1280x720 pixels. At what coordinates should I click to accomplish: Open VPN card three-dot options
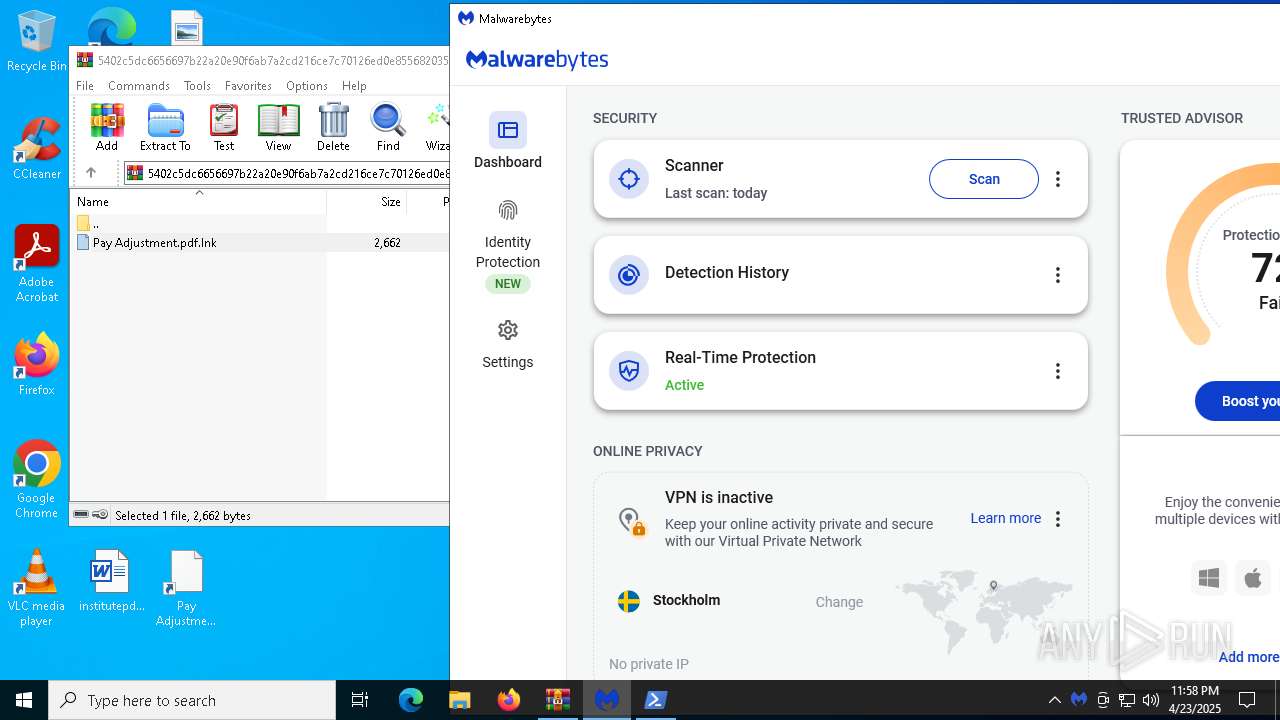pyautogui.click(x=1058, y=519)
